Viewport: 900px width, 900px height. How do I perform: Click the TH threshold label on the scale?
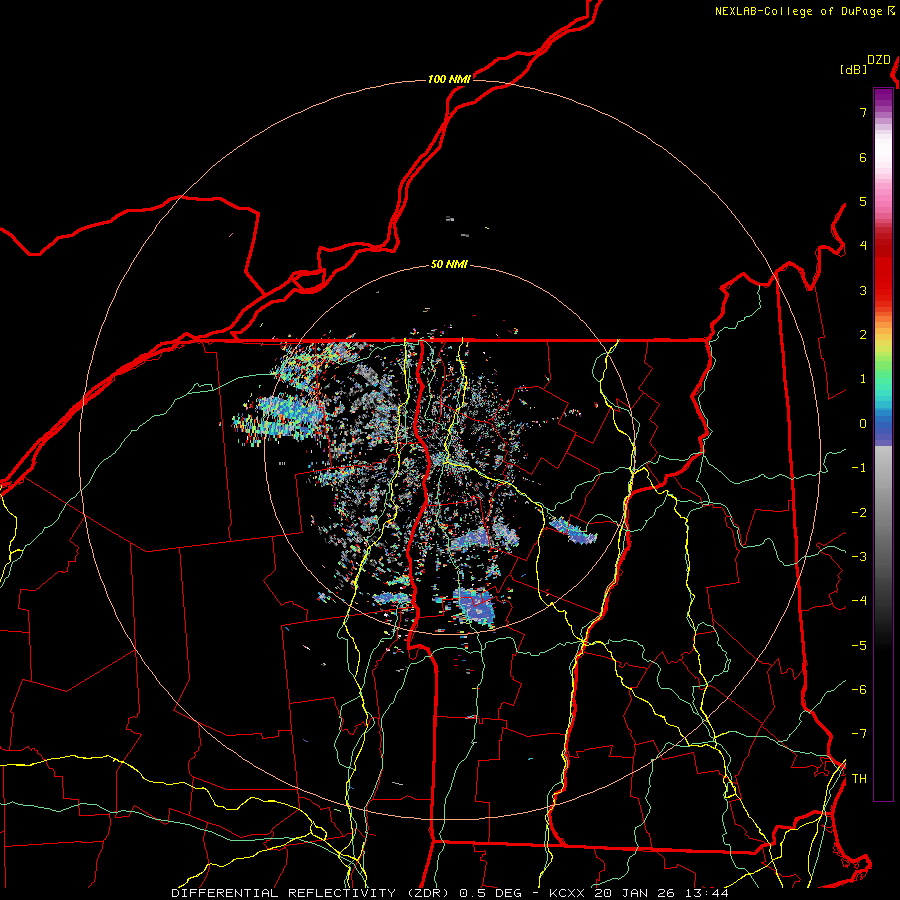(x=859, y=779)
